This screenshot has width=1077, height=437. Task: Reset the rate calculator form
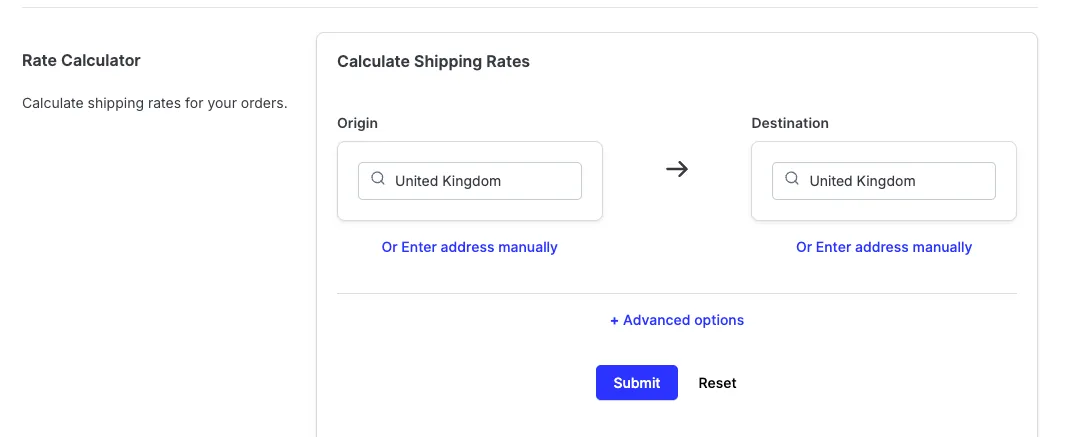717,383
